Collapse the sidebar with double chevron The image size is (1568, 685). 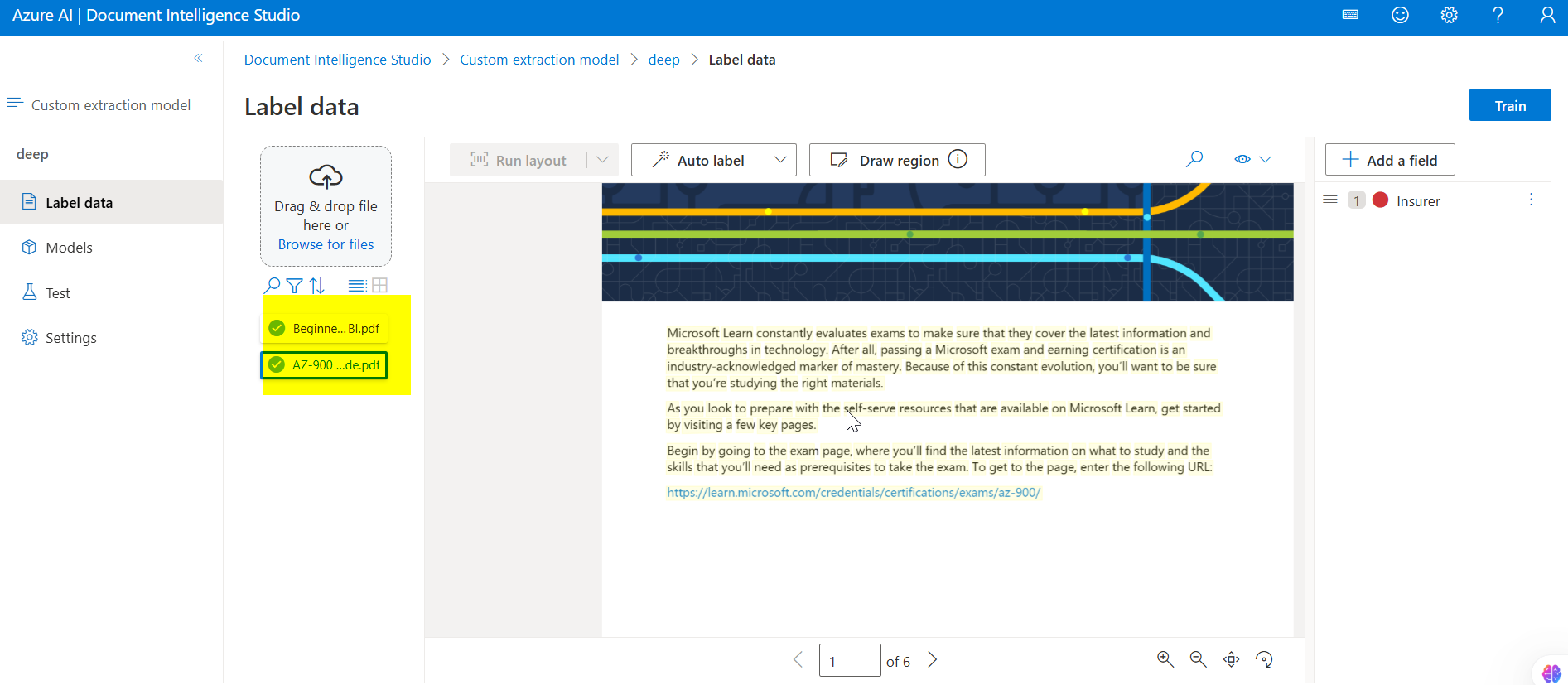point(198,58)
